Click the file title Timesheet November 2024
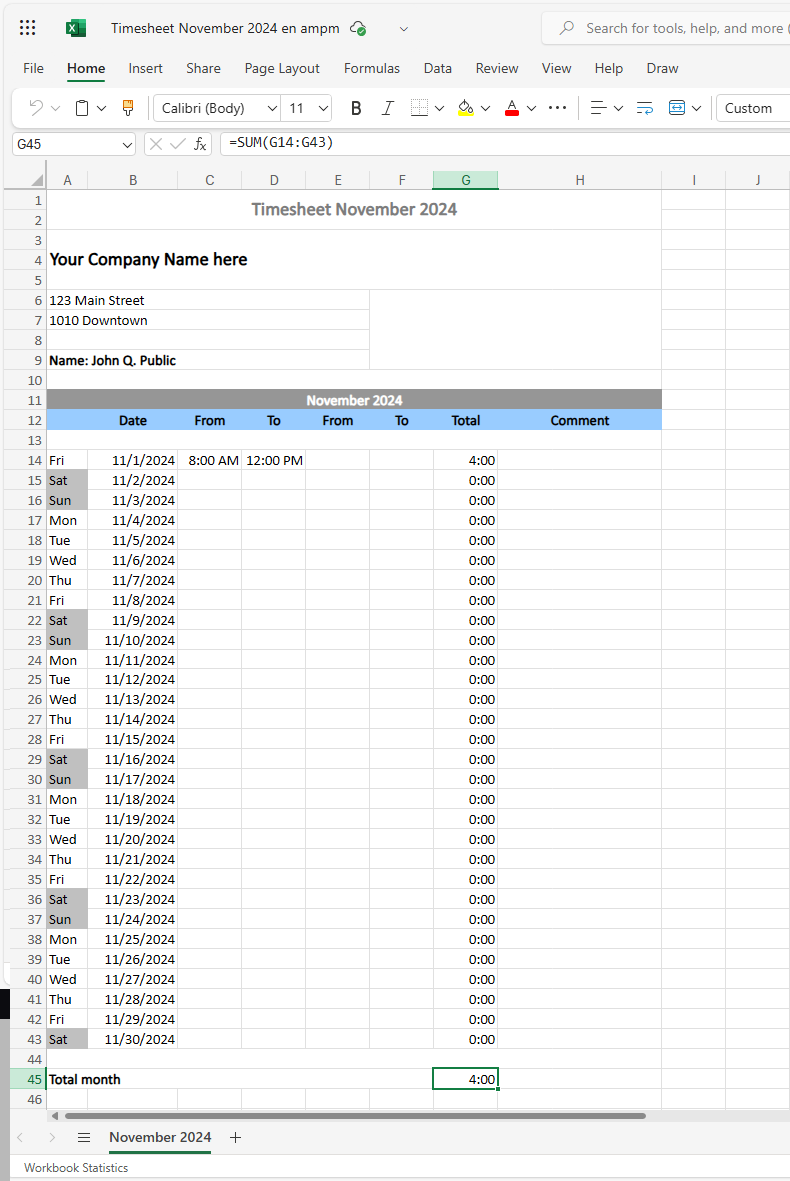Image resolution: width=790 pixels, height=1181 pixels. point(225,29)
